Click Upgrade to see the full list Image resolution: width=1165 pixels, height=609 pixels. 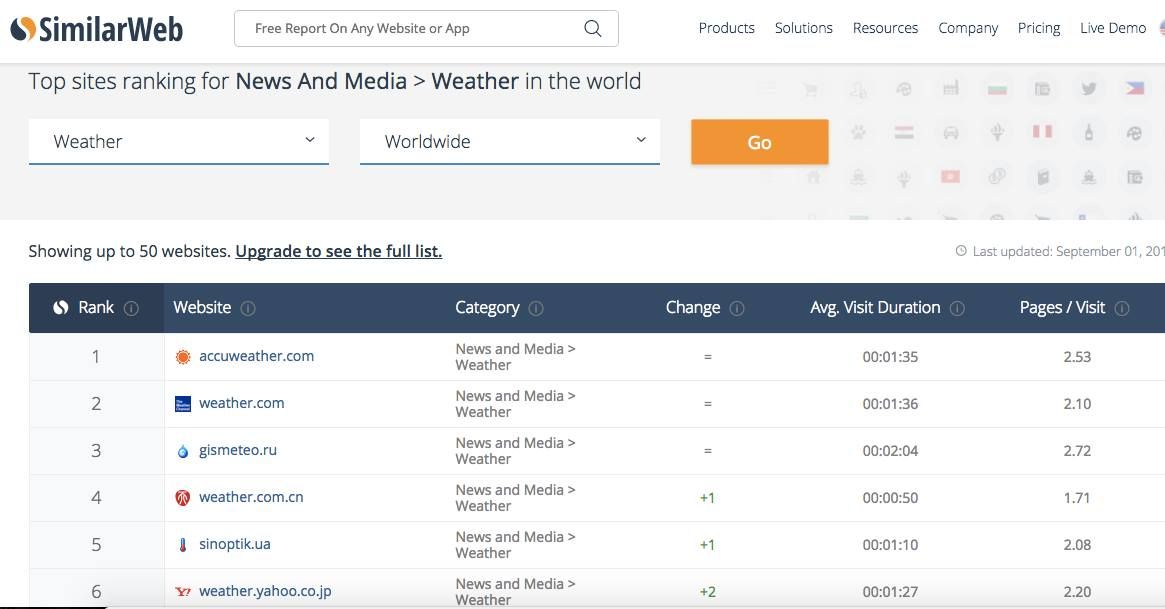(x=339, y=251)
